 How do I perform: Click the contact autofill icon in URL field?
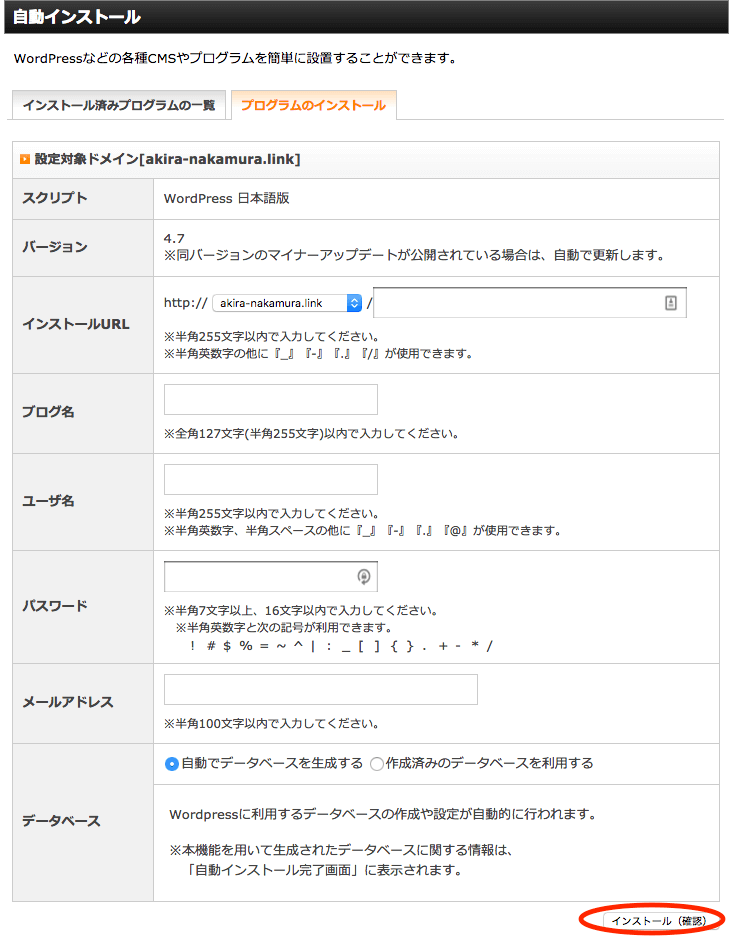coord(671,303)
